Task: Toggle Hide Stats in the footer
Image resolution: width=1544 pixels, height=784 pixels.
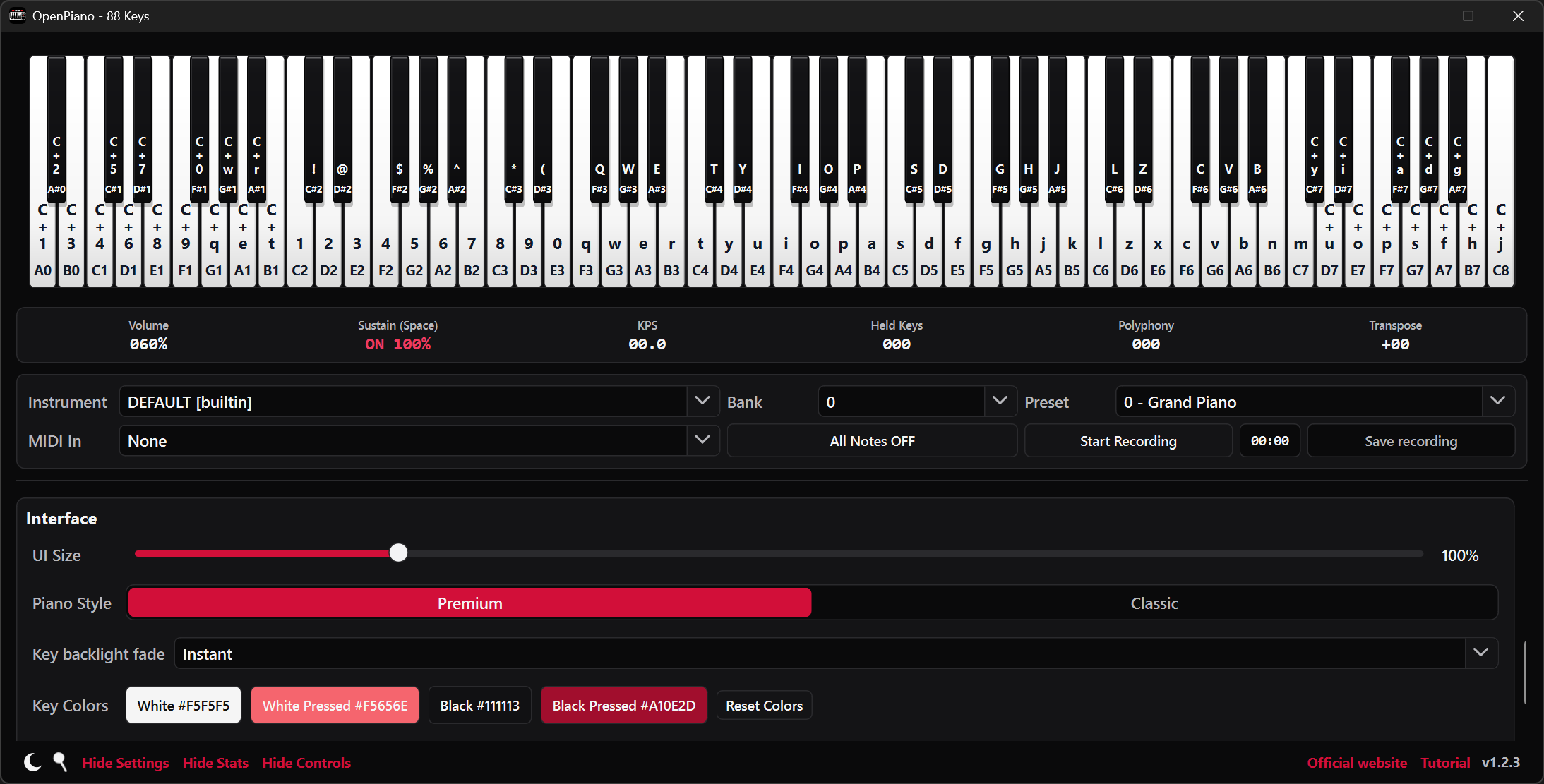Action: (x=215, y=763)
